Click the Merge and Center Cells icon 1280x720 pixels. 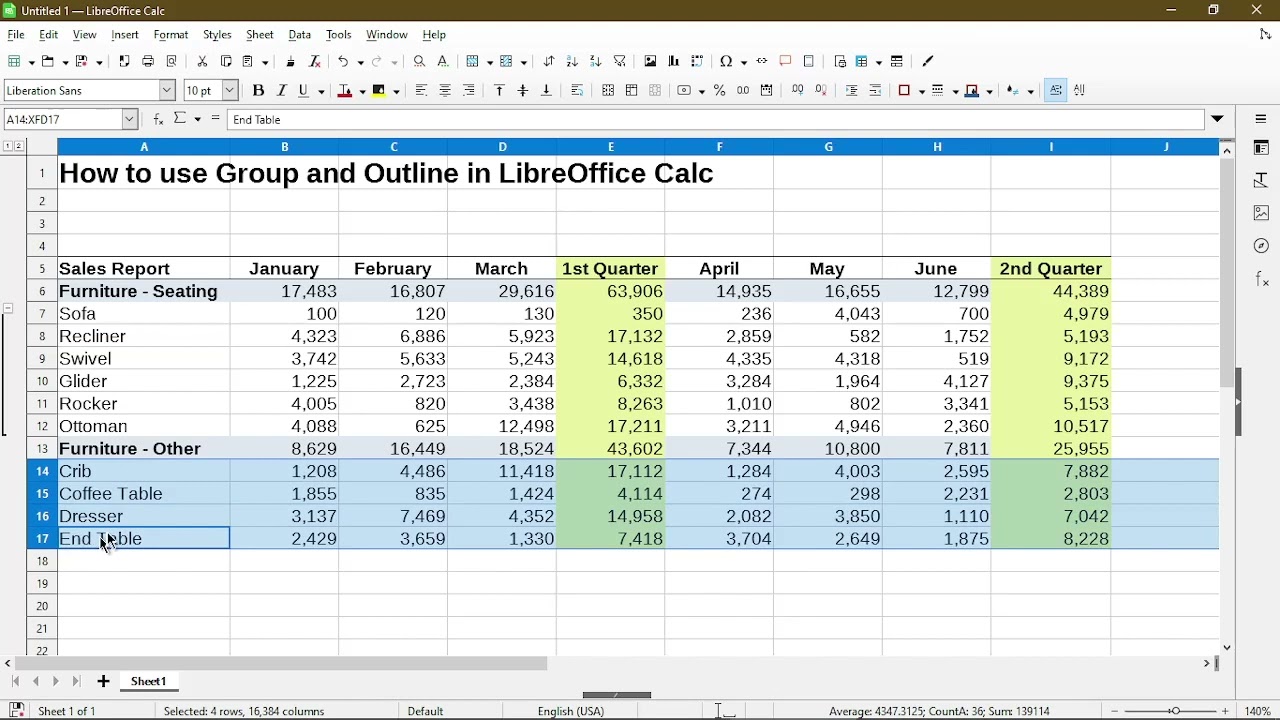click(608, 91)
